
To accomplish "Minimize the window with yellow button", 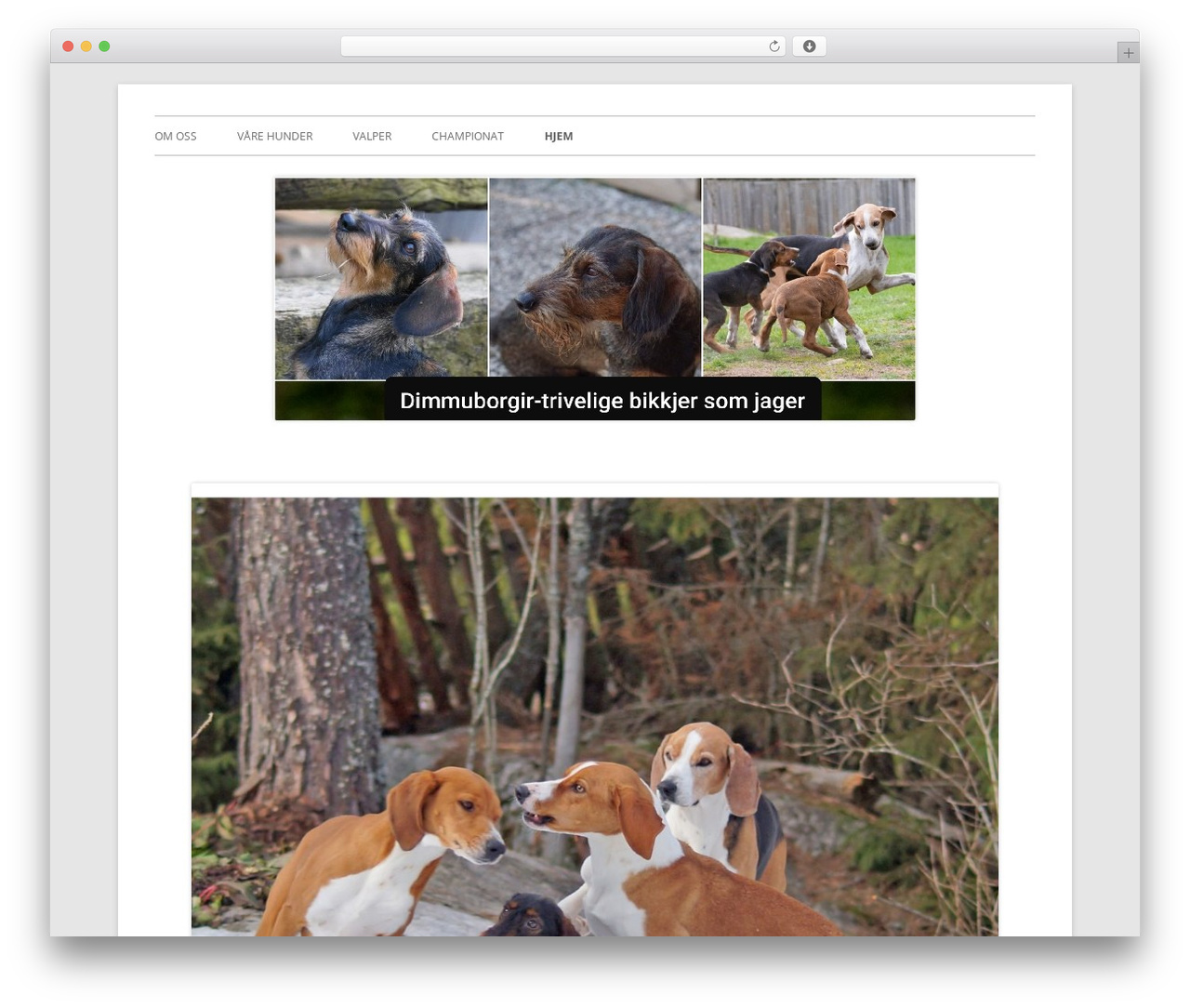I will (x=86, y=46).
